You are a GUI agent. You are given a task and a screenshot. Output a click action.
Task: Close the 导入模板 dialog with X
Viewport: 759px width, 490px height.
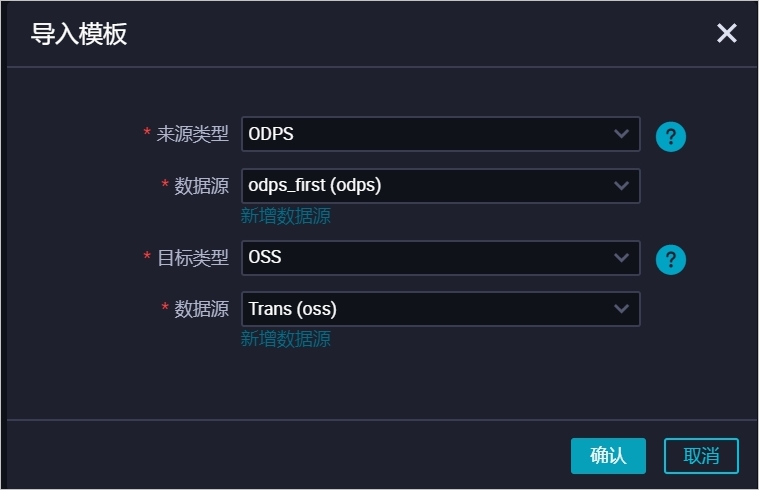727,33
